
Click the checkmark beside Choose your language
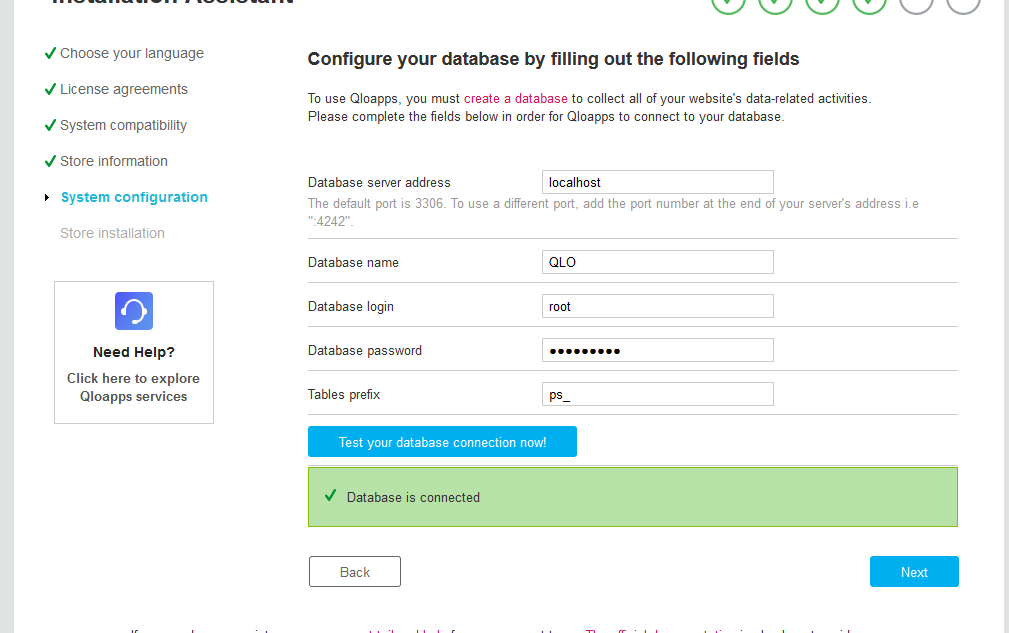50,54
